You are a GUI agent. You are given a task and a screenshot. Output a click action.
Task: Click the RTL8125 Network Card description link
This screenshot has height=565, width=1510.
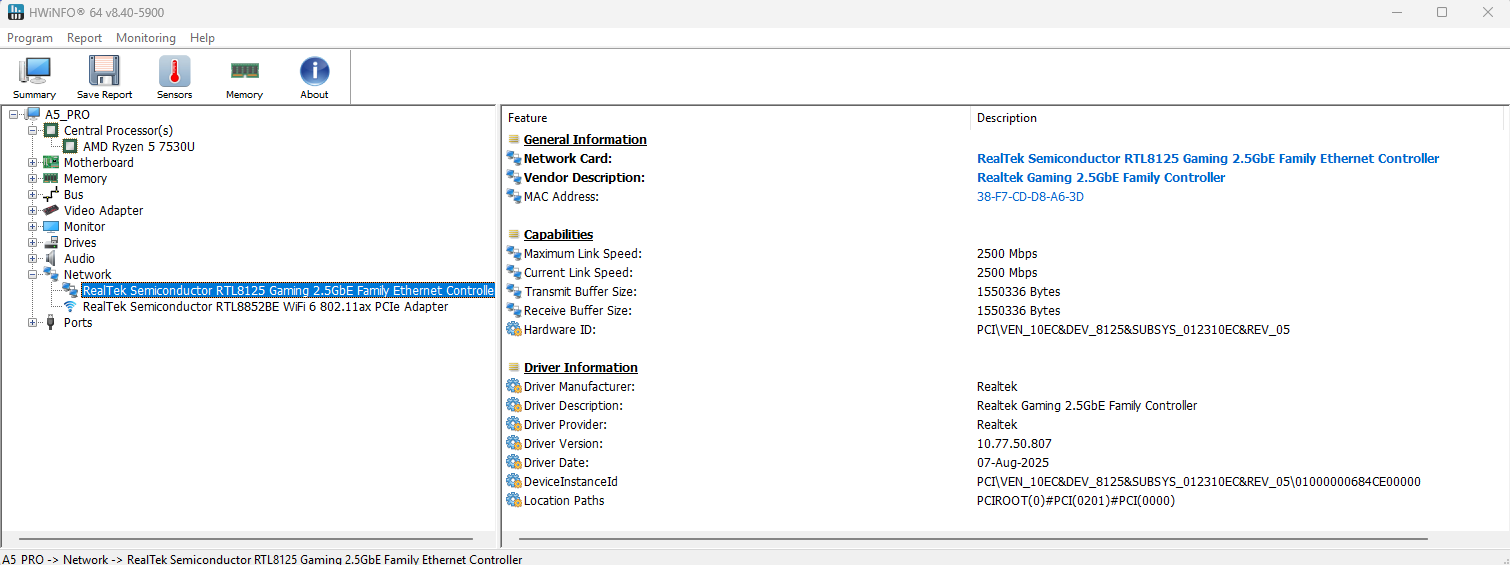(x=1207, y=159)
